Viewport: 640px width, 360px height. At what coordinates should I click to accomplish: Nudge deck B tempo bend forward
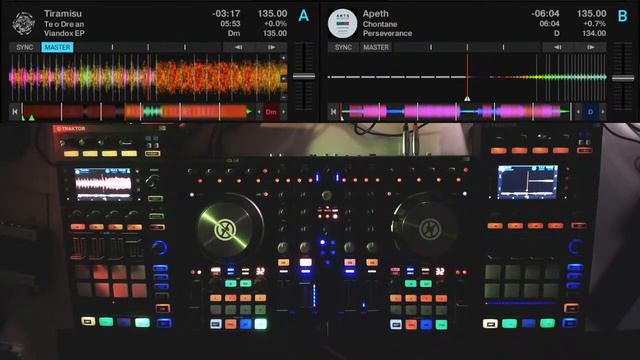coord(591,47)
